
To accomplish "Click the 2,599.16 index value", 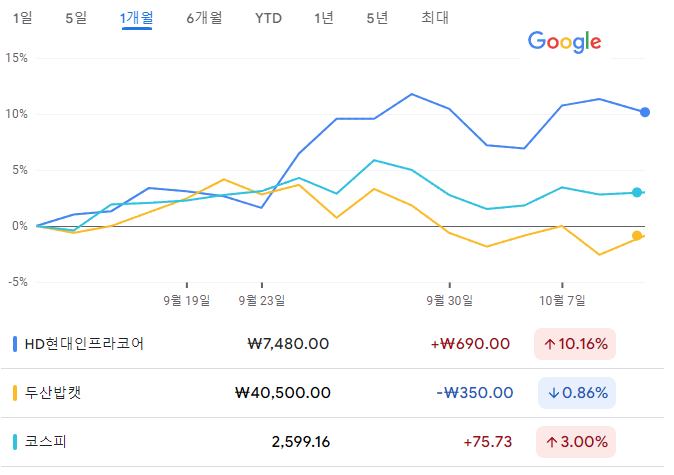I will pos(301,442).
